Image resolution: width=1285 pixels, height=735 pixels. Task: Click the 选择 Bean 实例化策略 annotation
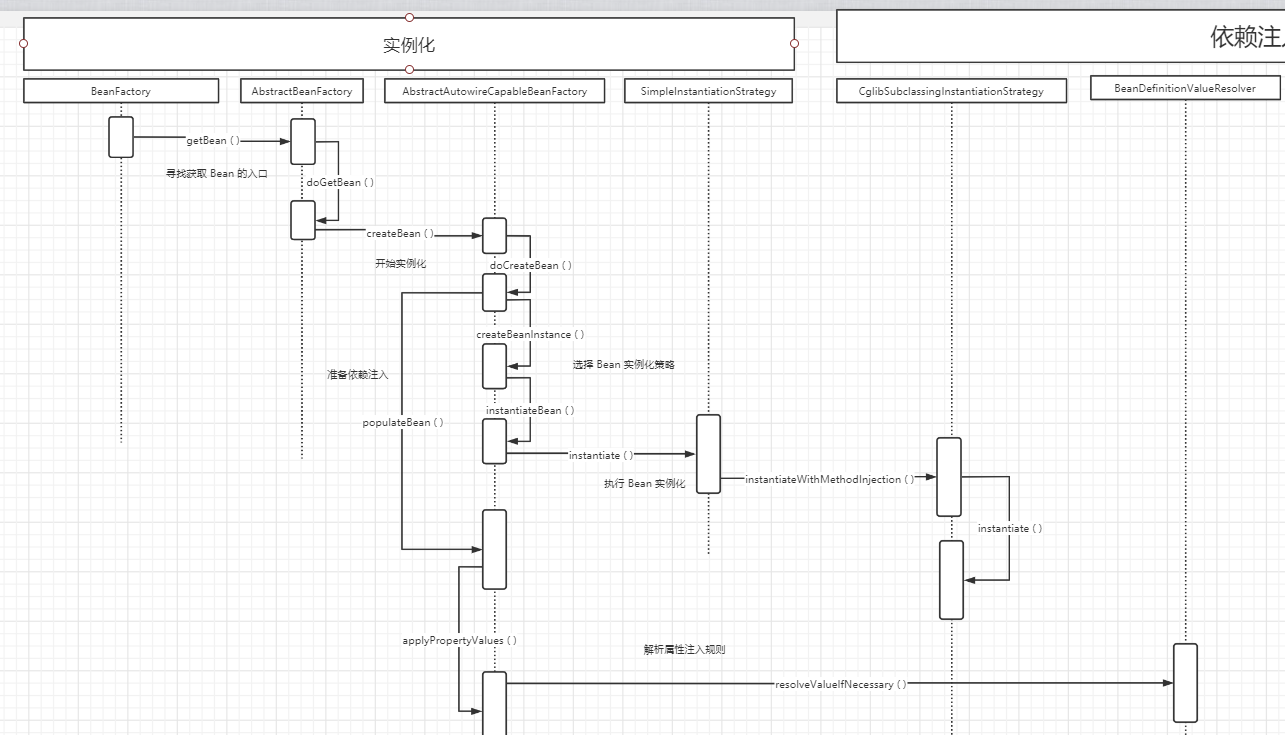click(623, 365)
